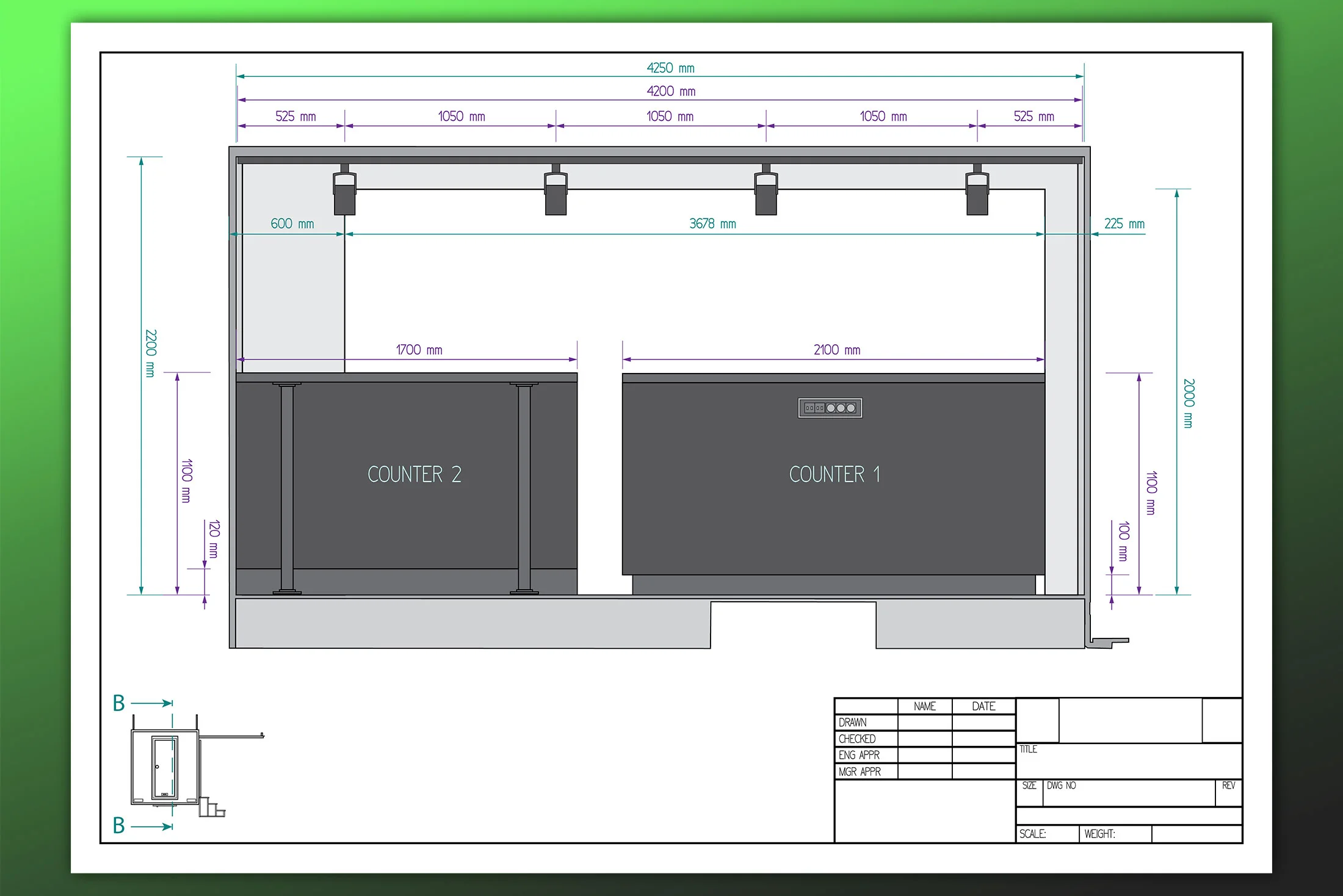Click the DRAWN name cell in title block

(924, 723)
